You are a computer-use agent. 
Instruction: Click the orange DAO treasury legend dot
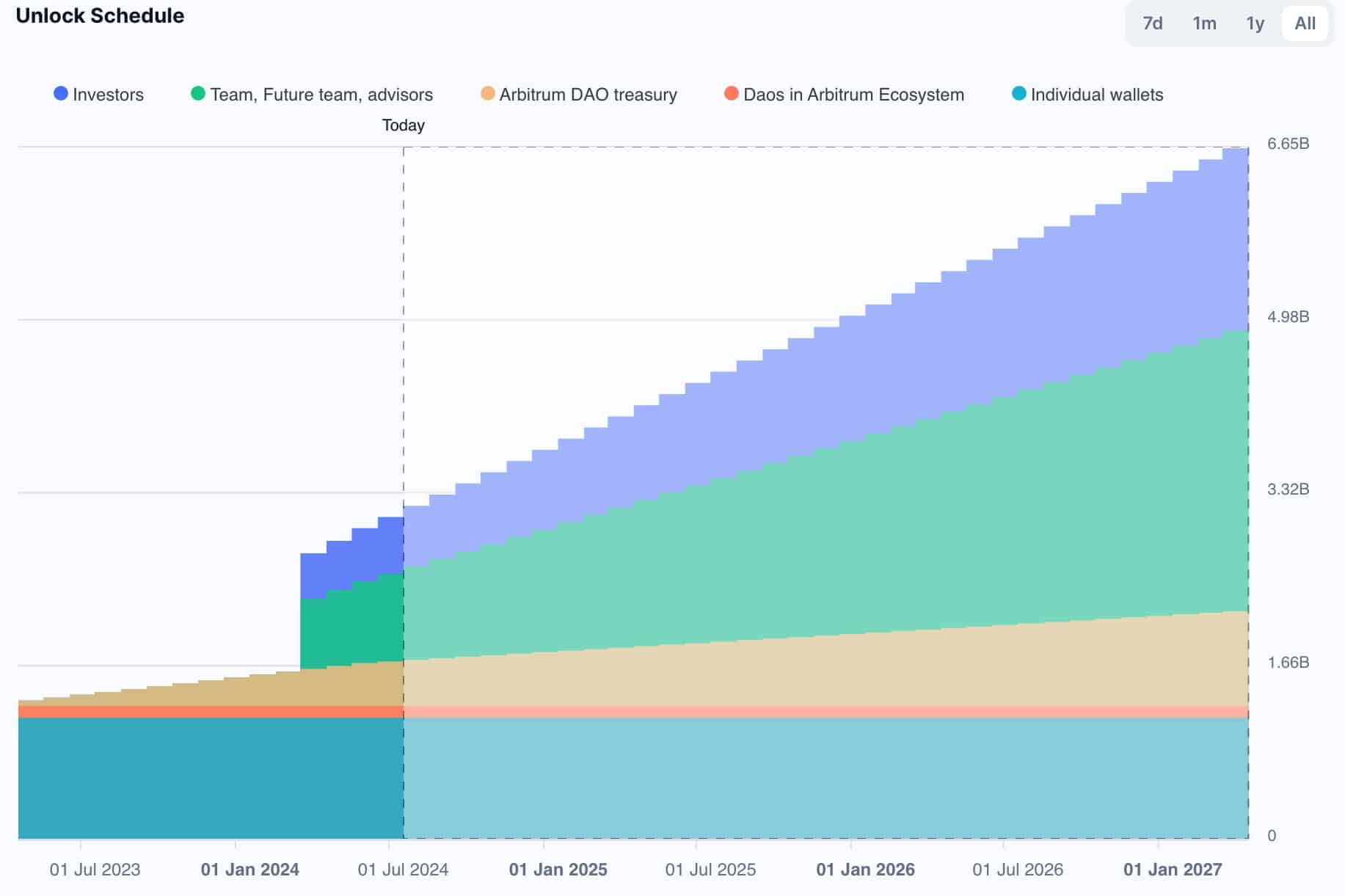coord(487,93)
